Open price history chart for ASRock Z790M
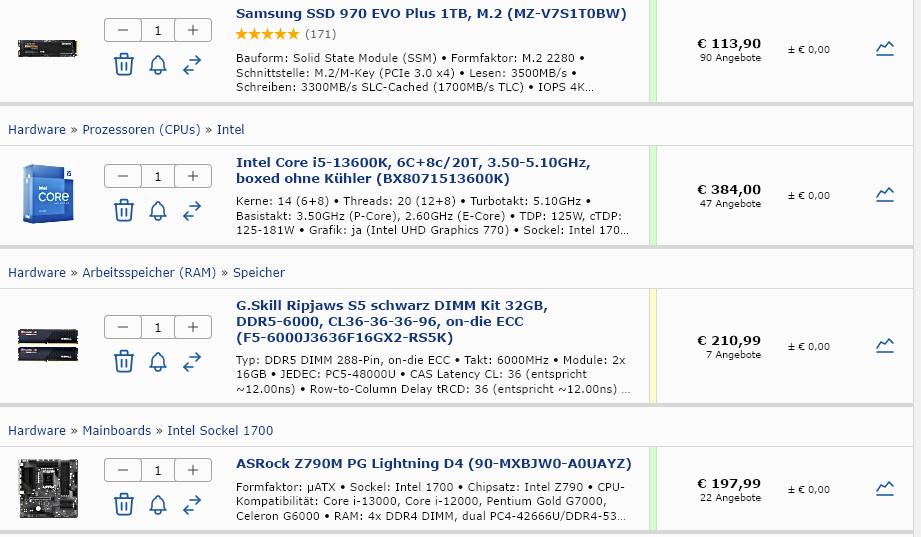The height and width of the screenshot is (537, 921). coord(885,488)
